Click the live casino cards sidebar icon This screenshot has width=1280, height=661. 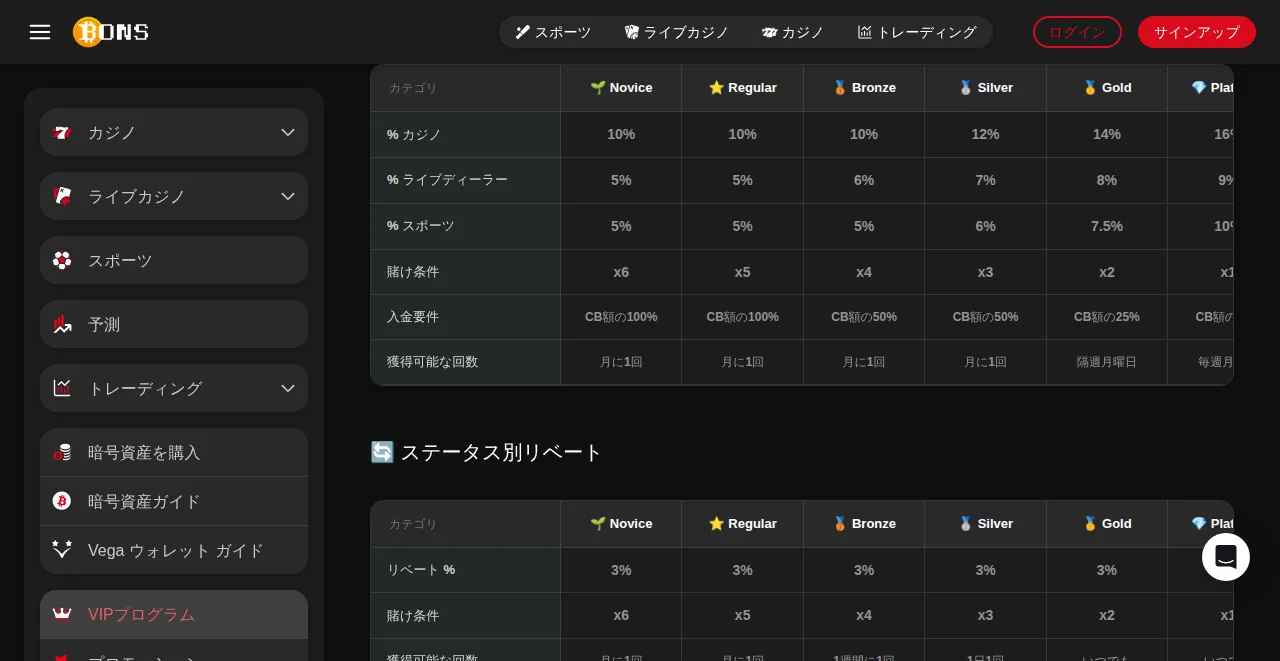tap(62, 196)
